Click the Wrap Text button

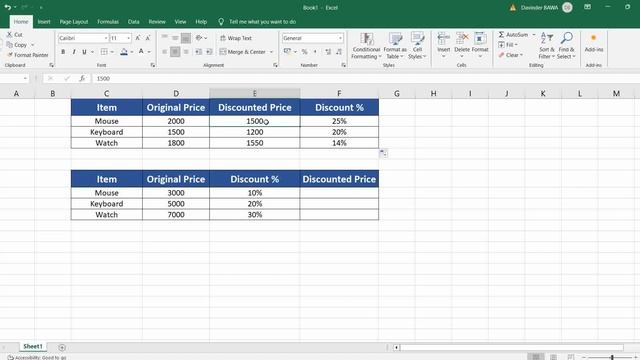click(x=236, y=38)
